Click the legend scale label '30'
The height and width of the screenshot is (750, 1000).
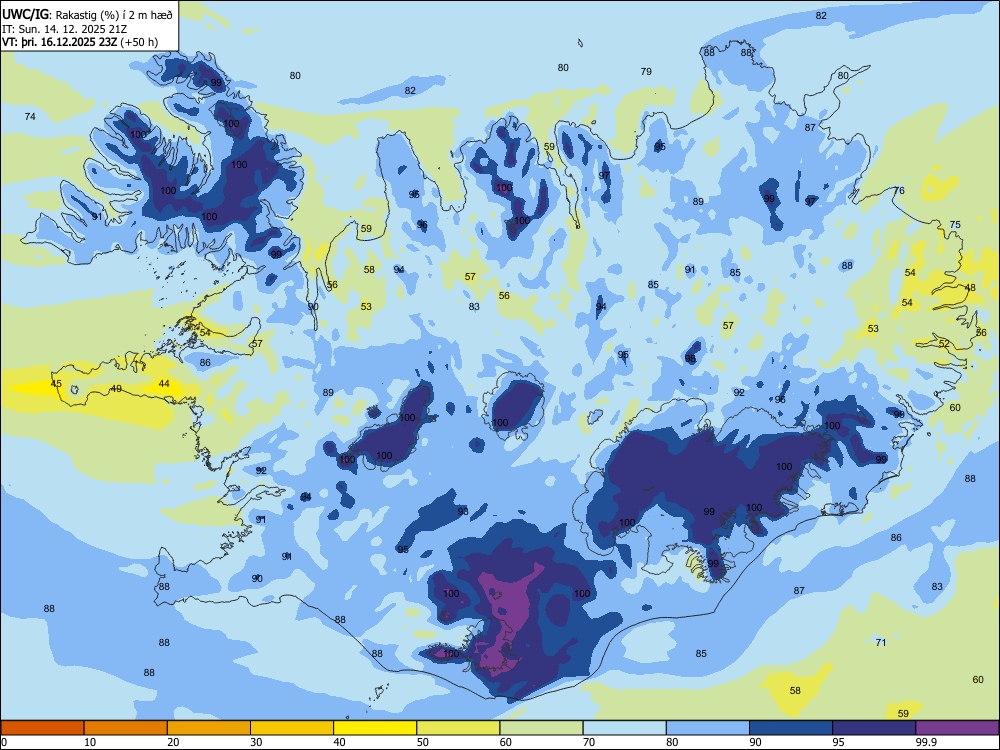pos(256,742)
